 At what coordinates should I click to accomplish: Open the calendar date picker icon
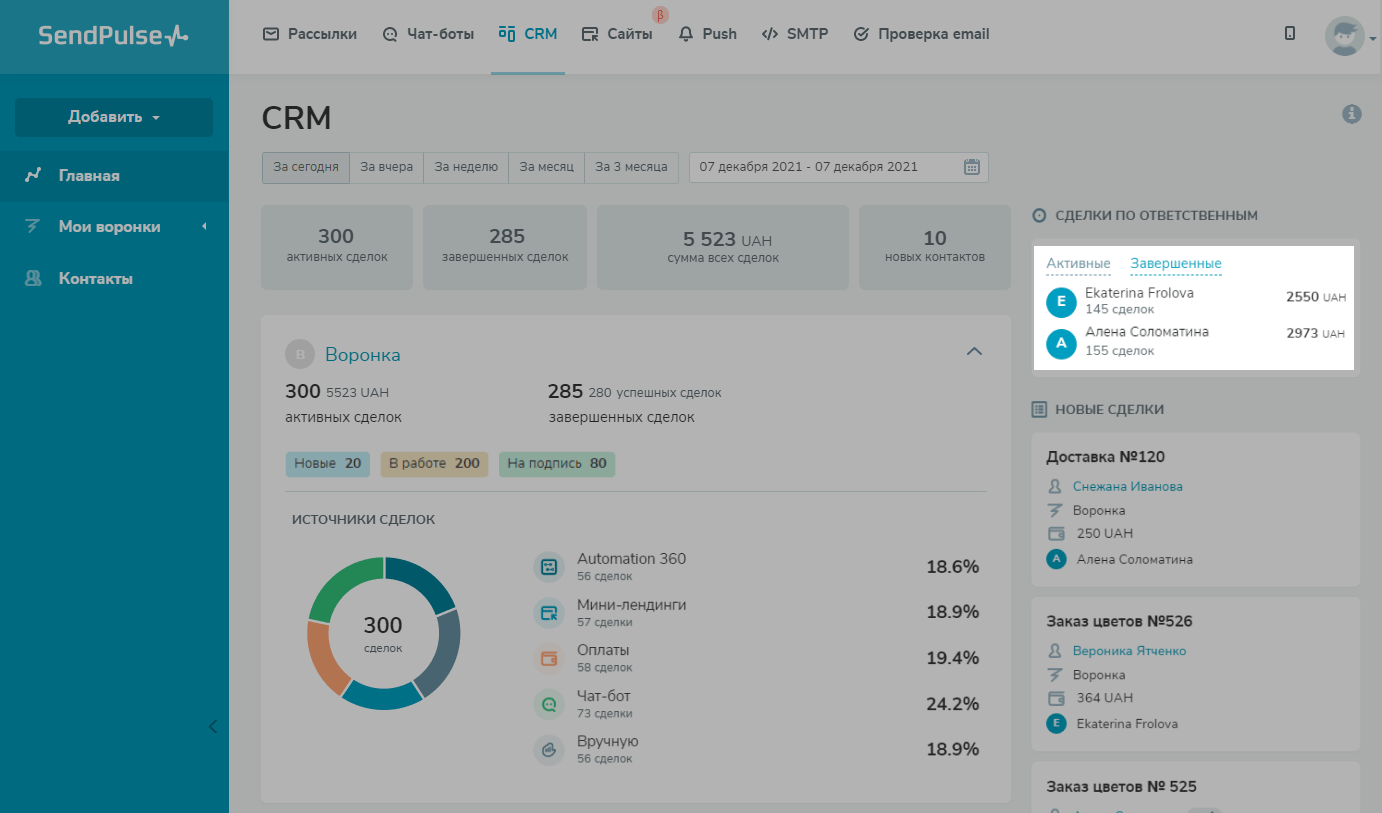point(971,167)
